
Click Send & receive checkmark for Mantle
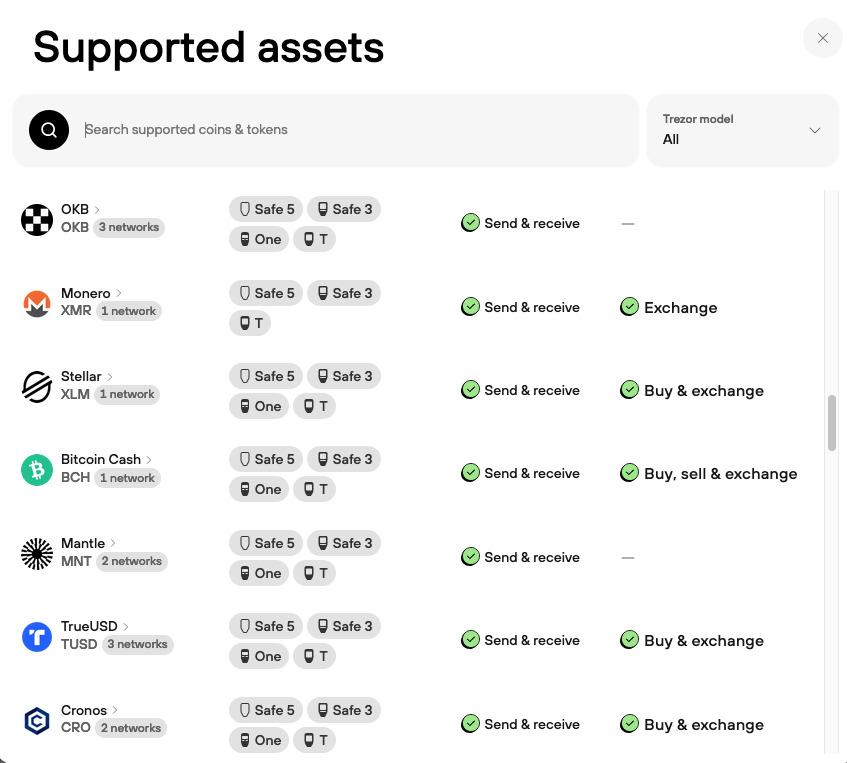click(x=470, y=557)
